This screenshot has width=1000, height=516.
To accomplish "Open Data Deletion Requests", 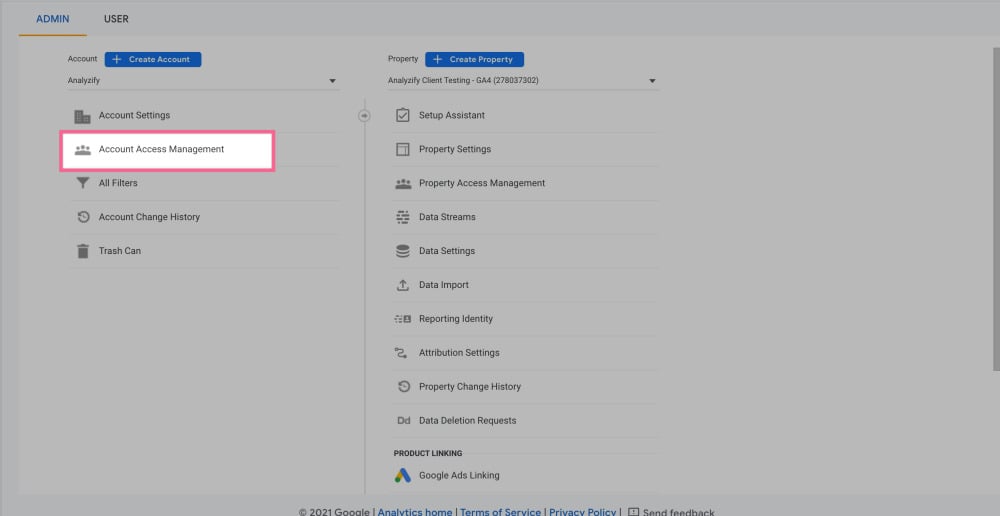I will [467, 421].
